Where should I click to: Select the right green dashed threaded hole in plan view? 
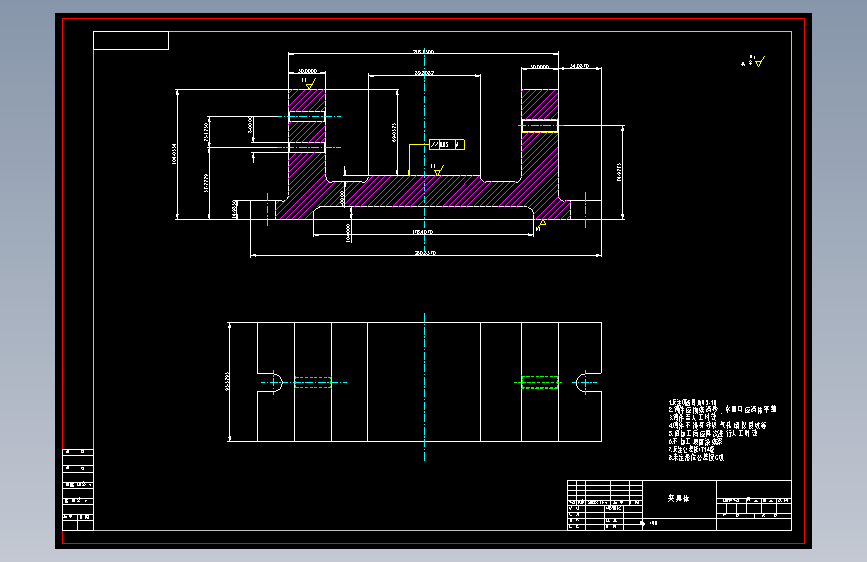540,382
